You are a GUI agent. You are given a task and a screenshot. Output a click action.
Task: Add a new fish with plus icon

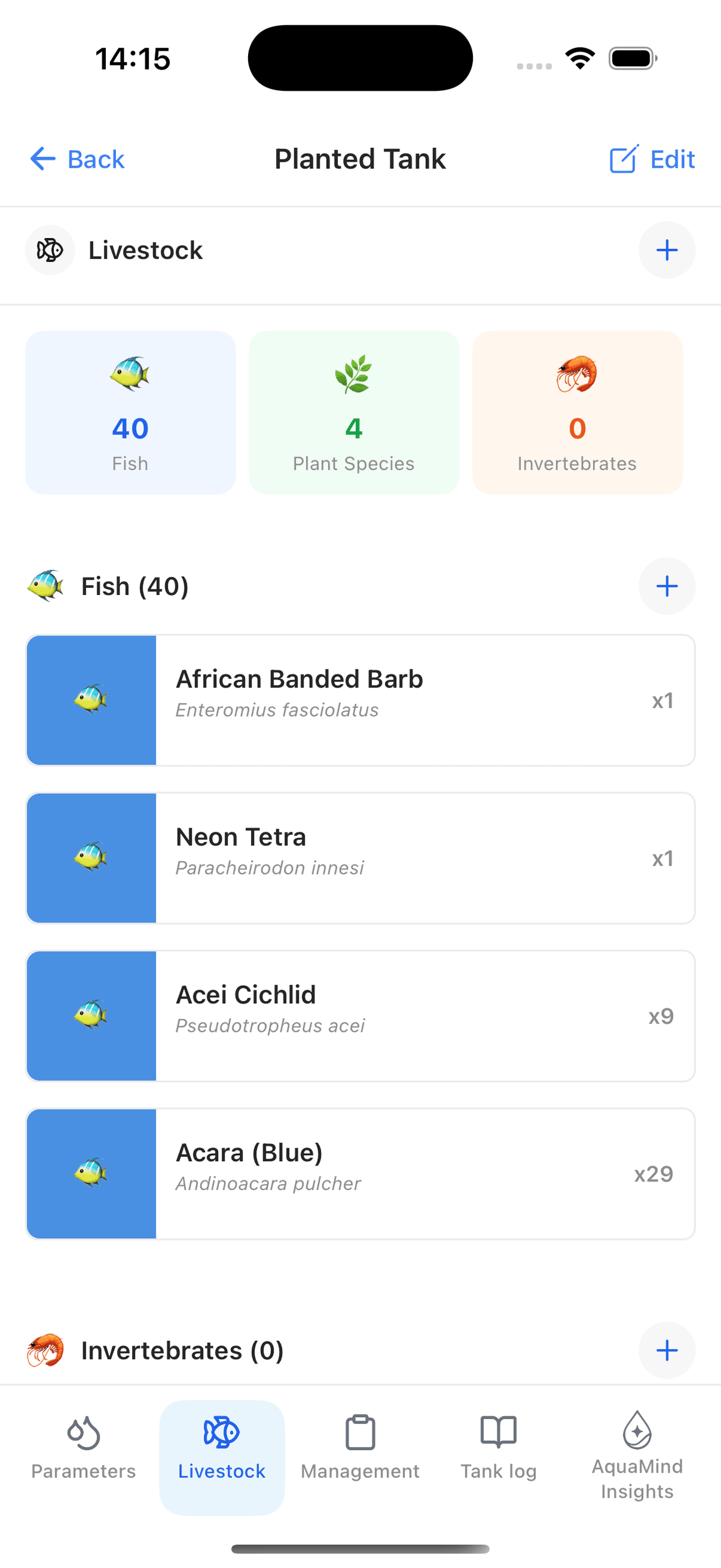(x=666, y=586)
